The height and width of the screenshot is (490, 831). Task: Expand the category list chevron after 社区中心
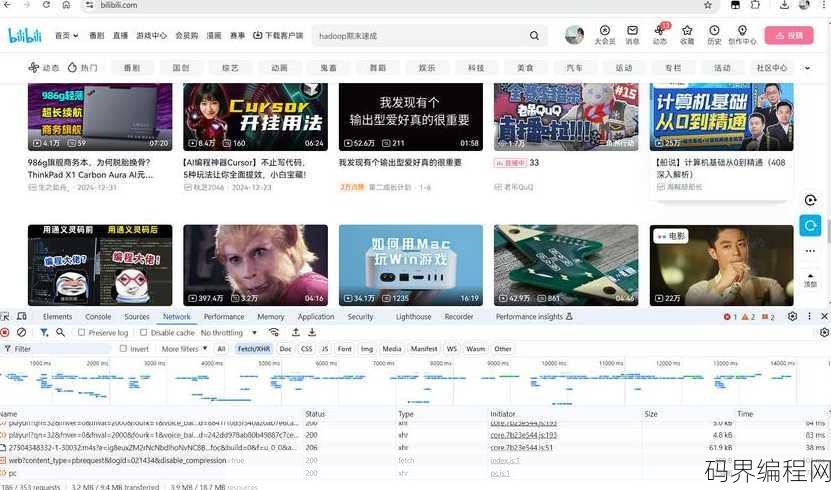point(807,68)
